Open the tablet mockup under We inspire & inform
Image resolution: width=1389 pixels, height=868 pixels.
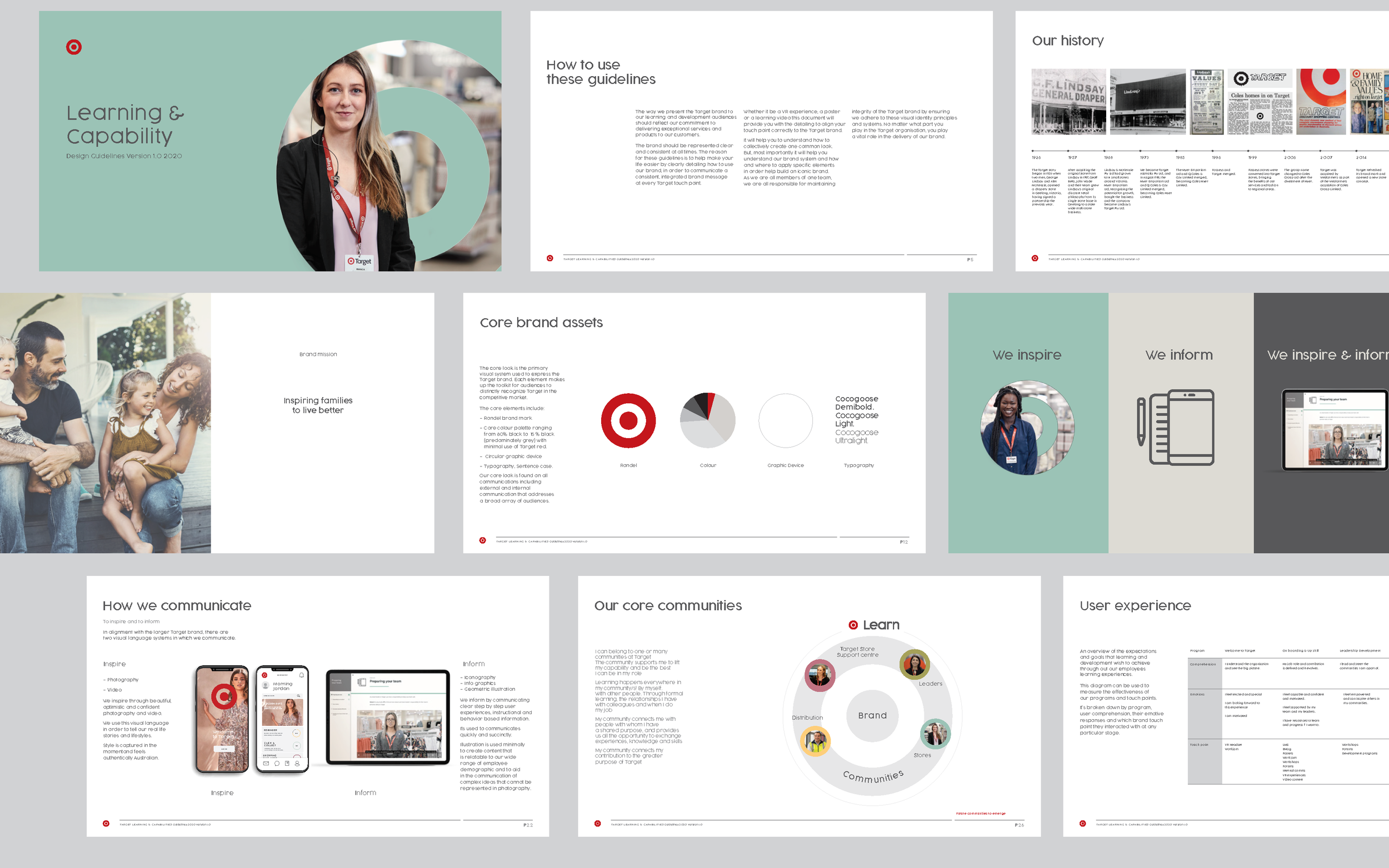[1336, 429]
